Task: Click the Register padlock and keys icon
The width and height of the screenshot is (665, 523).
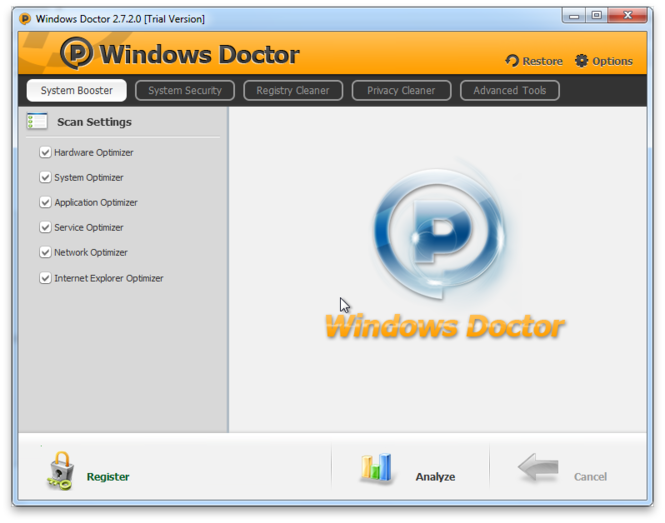Action: coord(61,471)
